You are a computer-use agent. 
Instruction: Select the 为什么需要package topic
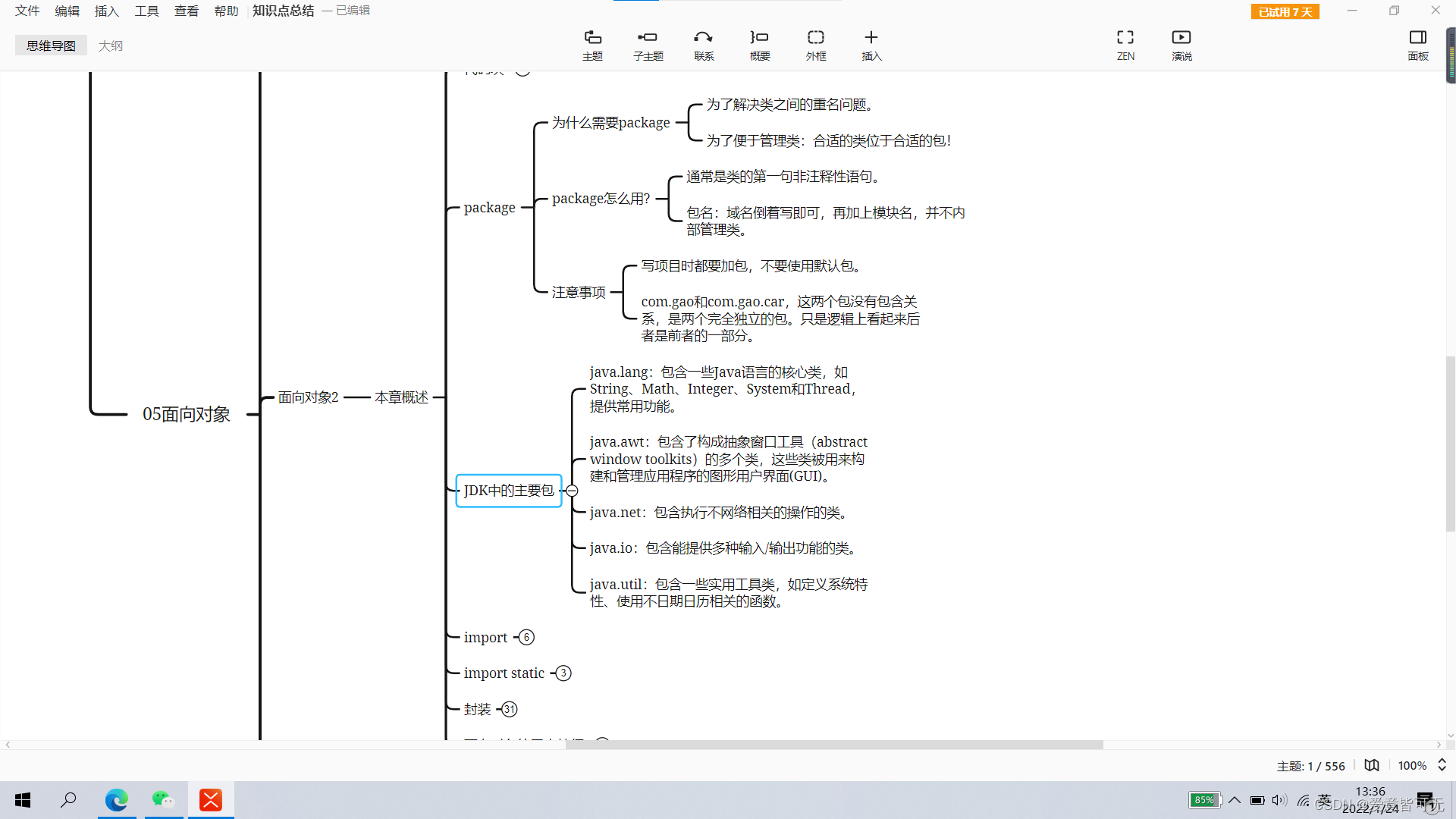611,122
